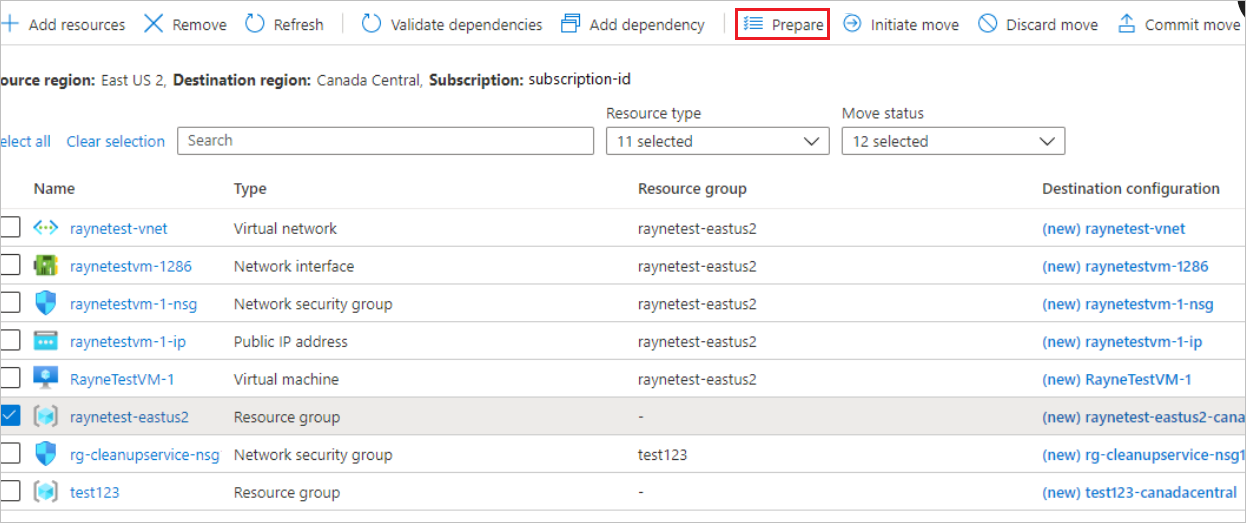The width and height of the screenshot is (1246, 523).
Task: Open the raynetestvm-1-nsg resource link
Action: click(x=133, y=304)
